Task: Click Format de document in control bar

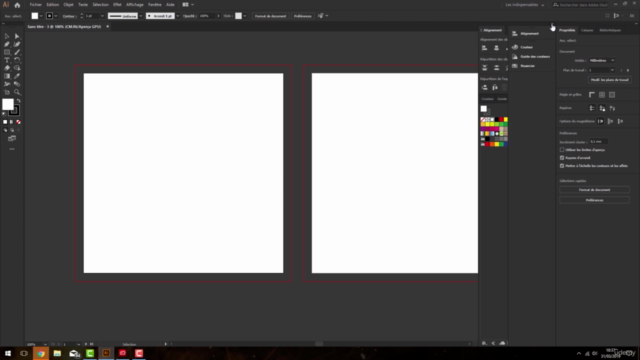Action: pyautogui.click(x=270, y=16)
